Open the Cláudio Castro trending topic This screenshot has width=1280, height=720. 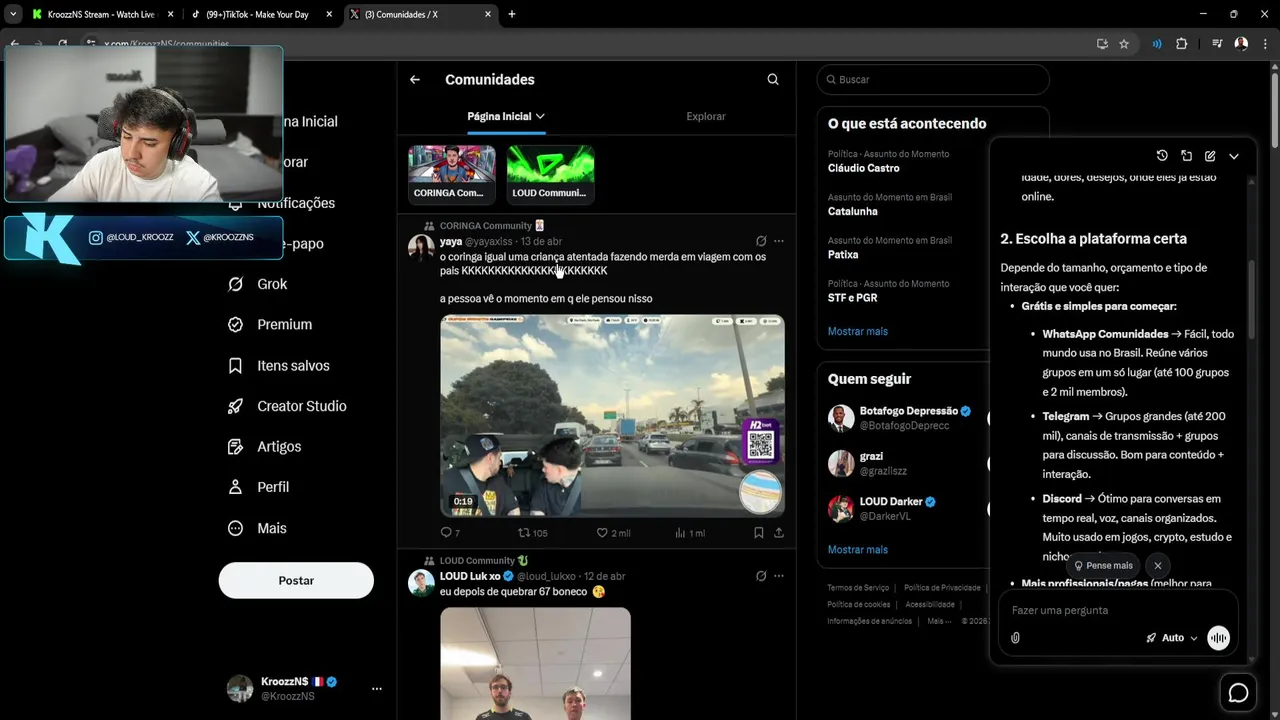(864, 168)
